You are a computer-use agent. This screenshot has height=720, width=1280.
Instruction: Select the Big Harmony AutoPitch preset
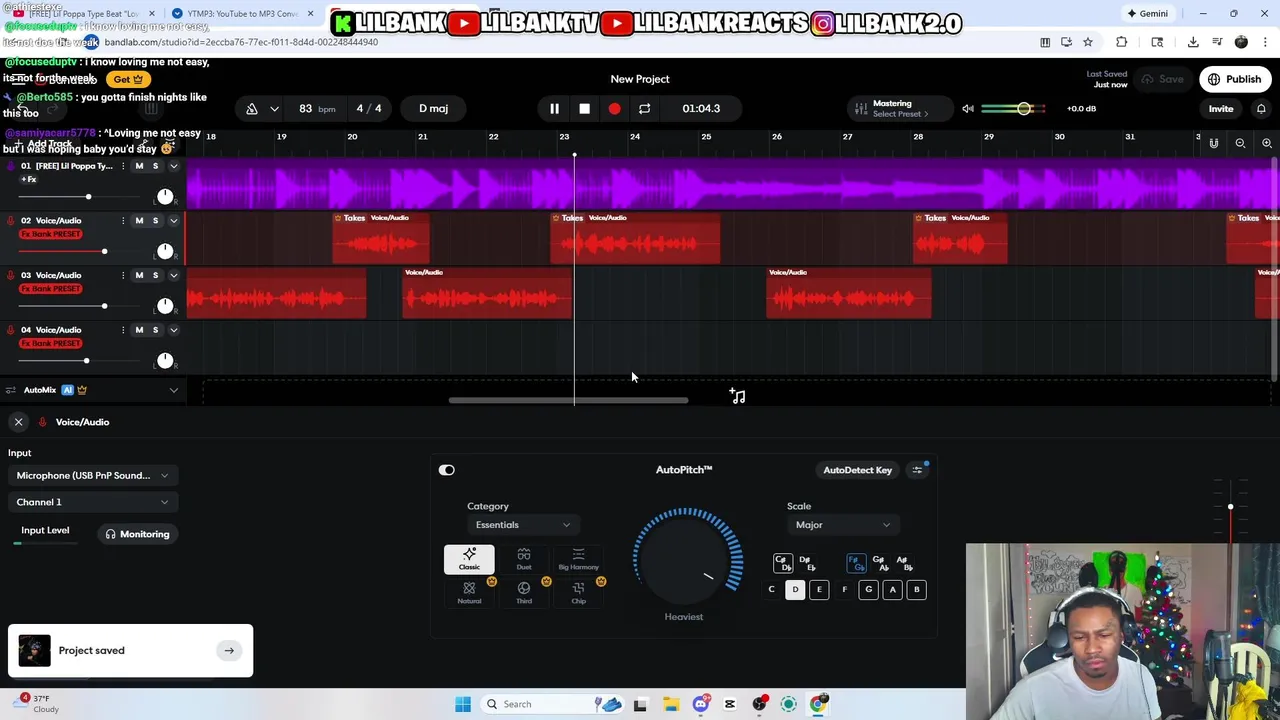[578, 560]
